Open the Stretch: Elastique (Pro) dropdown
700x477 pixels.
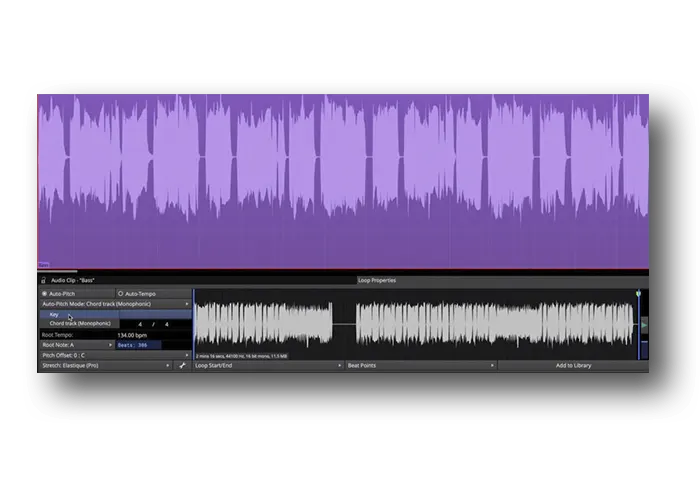click(106, 365)
